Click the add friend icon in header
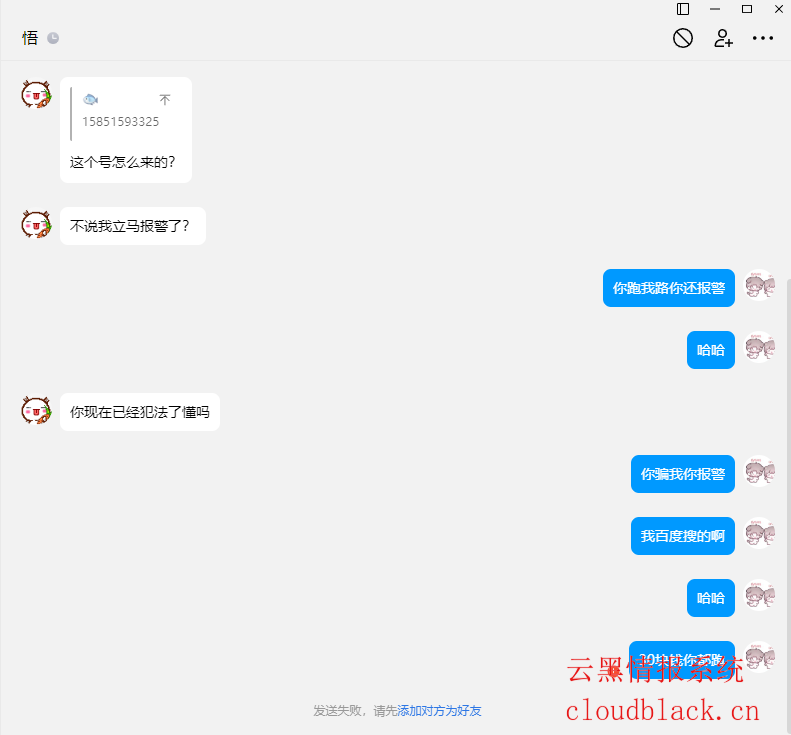This screenshot has height=735, width=791. 723,38
